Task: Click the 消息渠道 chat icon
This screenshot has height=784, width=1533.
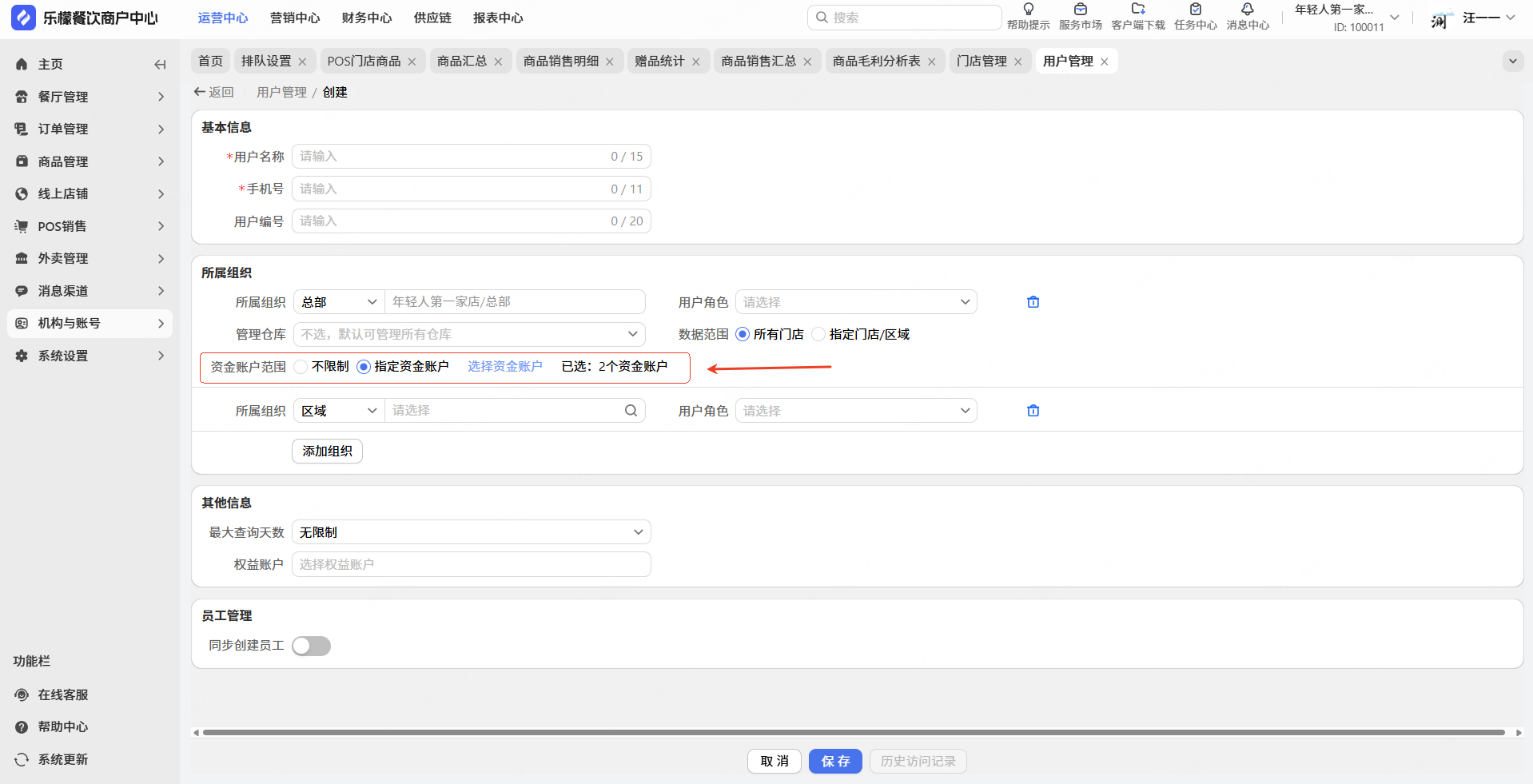Action: (22, 291)
